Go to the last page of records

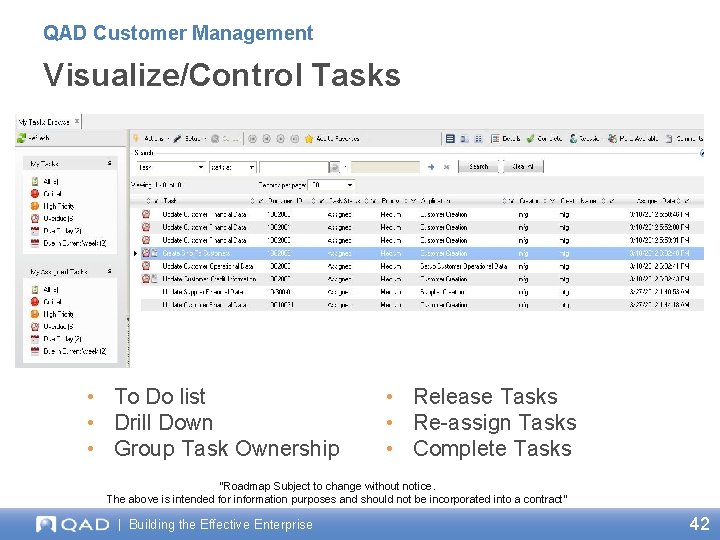coord(295,139)
